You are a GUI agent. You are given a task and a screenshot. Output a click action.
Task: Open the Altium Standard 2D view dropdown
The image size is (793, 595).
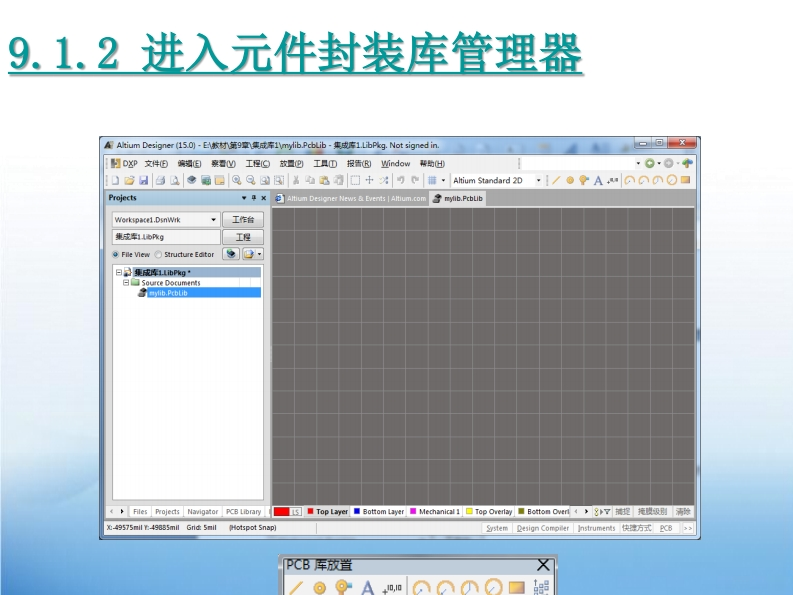(539, 180)
